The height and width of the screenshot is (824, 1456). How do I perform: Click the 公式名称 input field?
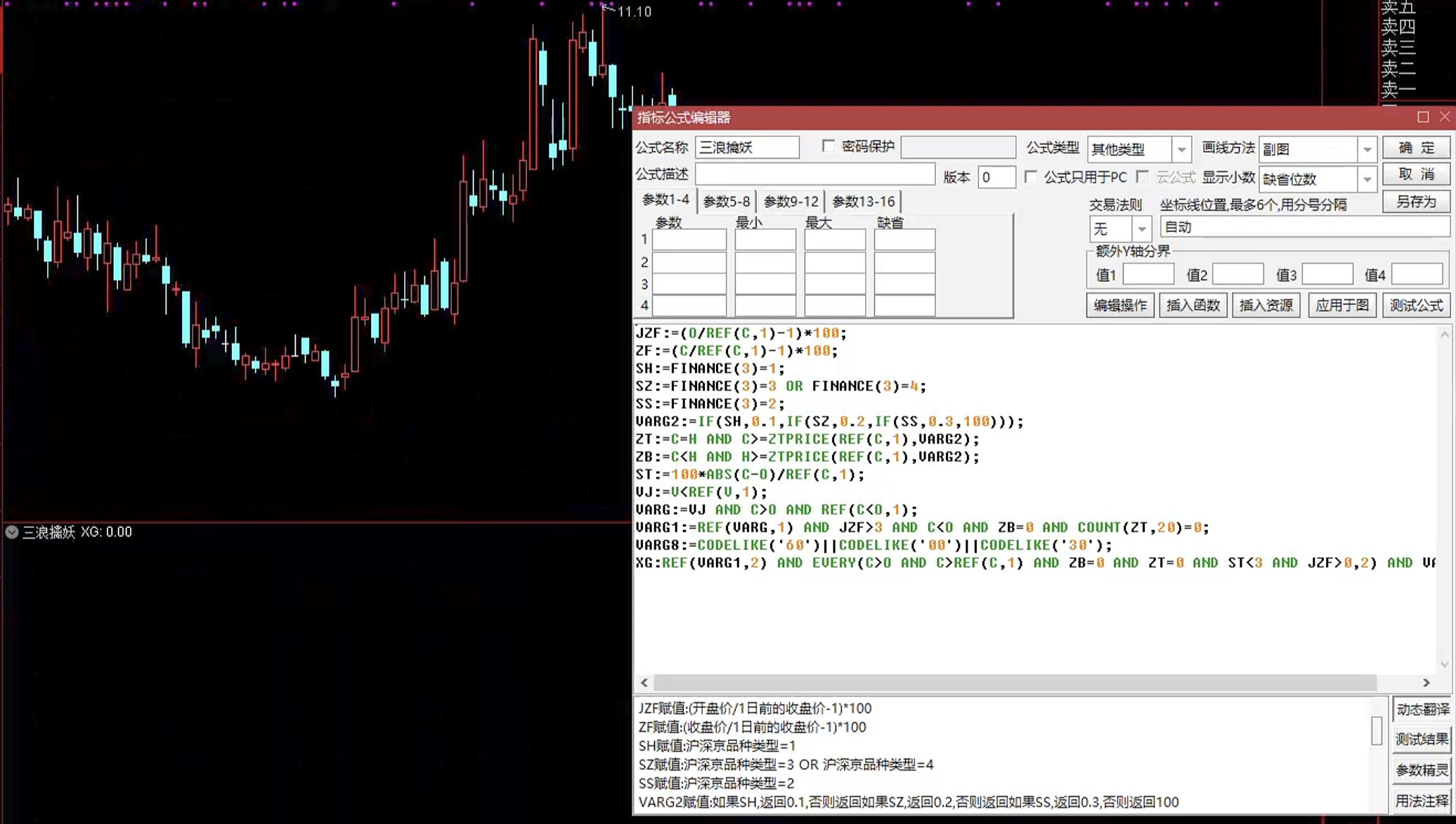[x=747, y=148]
